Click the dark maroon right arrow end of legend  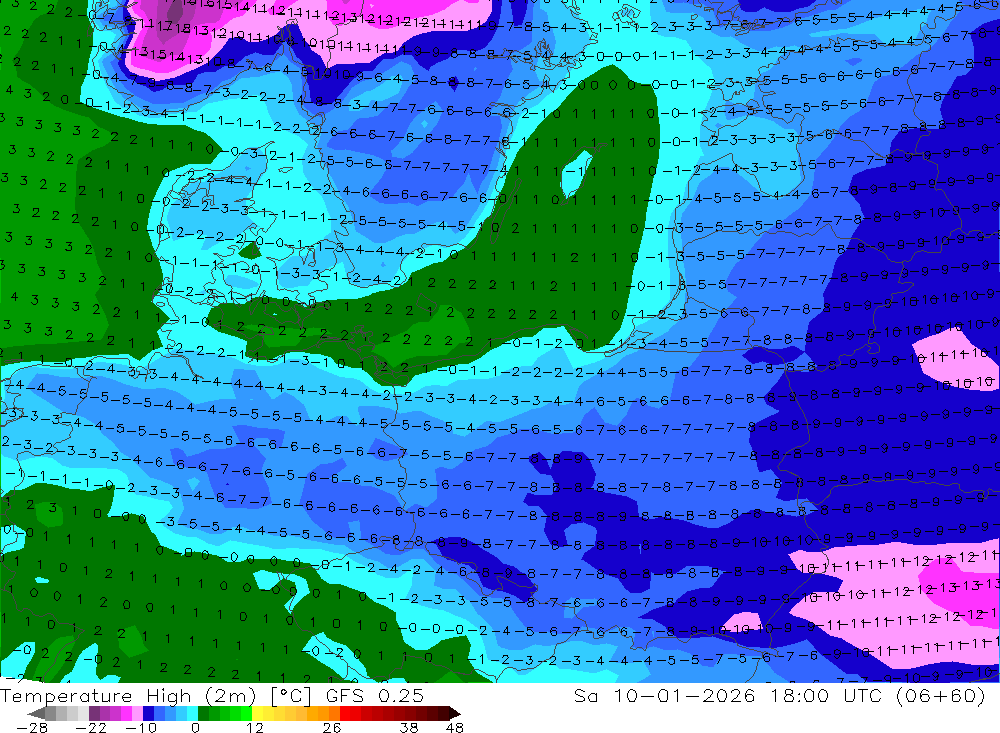pyautogui.click(x=455, y=713)
